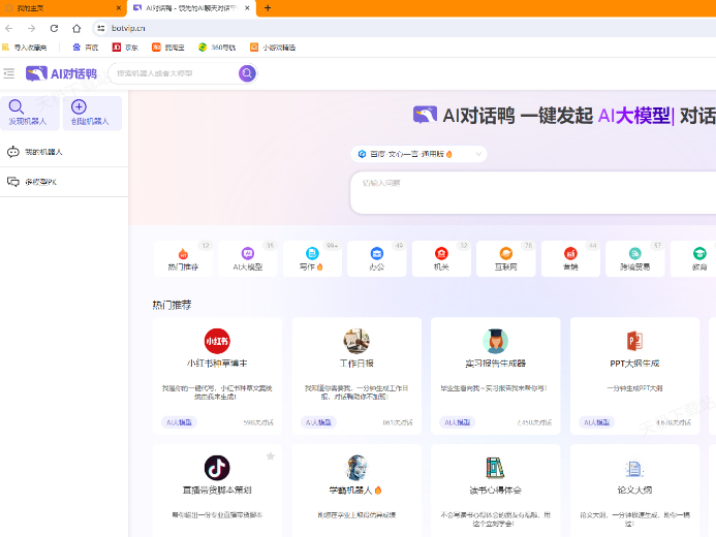Open the 小游戏精选 bookmark
The width and height of the screenshot is (716, 537).
pos(273,47)
